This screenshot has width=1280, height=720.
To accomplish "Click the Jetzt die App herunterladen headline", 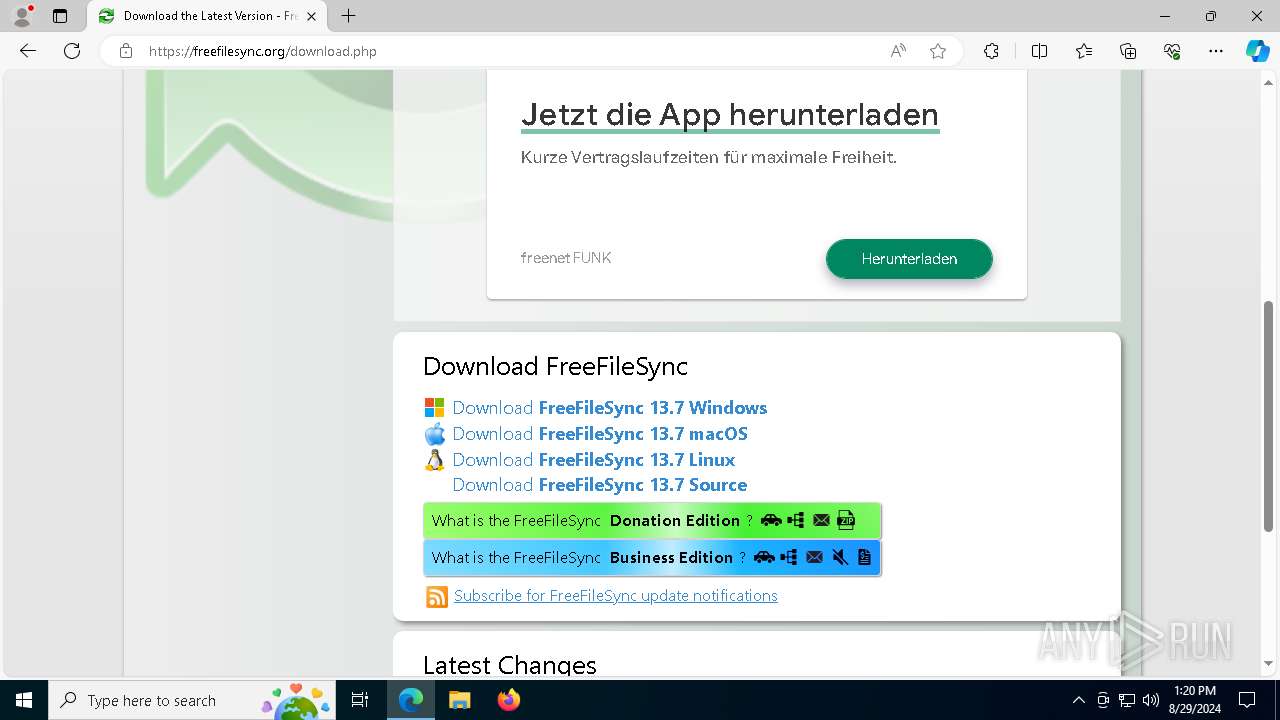I will click(x=730, y=114).
